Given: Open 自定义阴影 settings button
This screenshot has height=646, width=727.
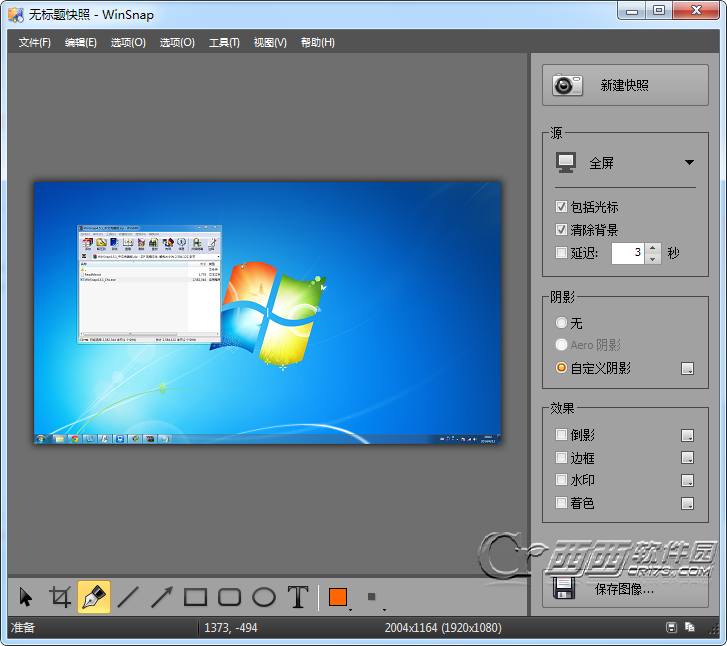Looking at the screenshot, I should click(x=687, y=369).
